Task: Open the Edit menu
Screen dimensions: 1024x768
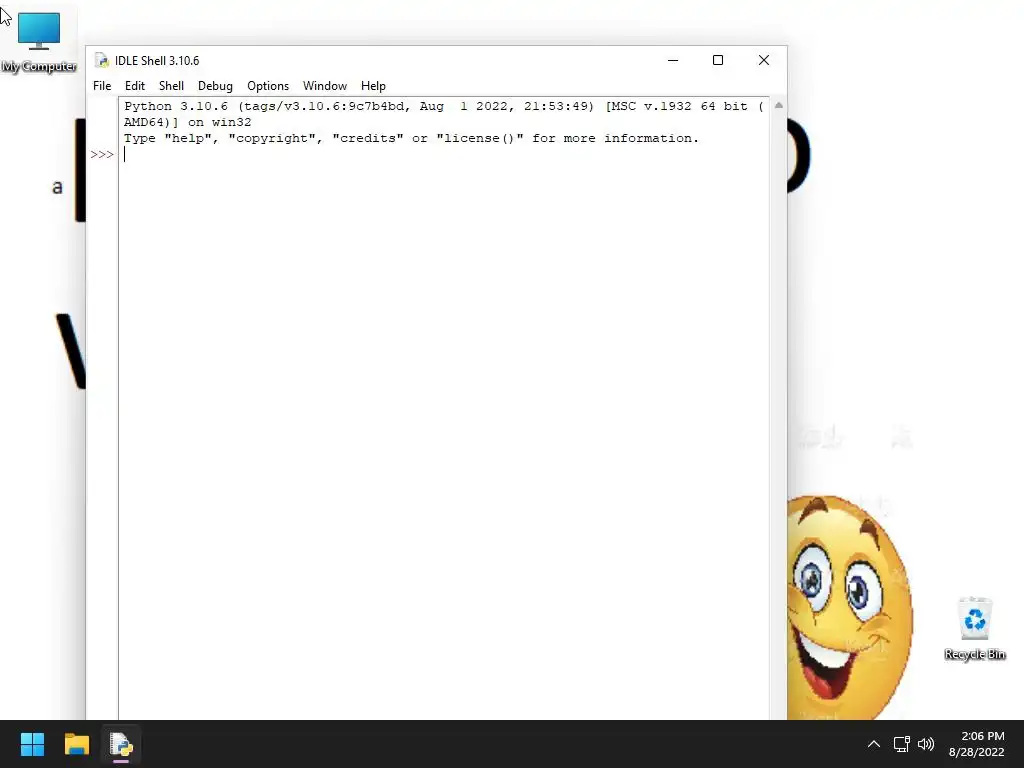Action: coord(135,86)
